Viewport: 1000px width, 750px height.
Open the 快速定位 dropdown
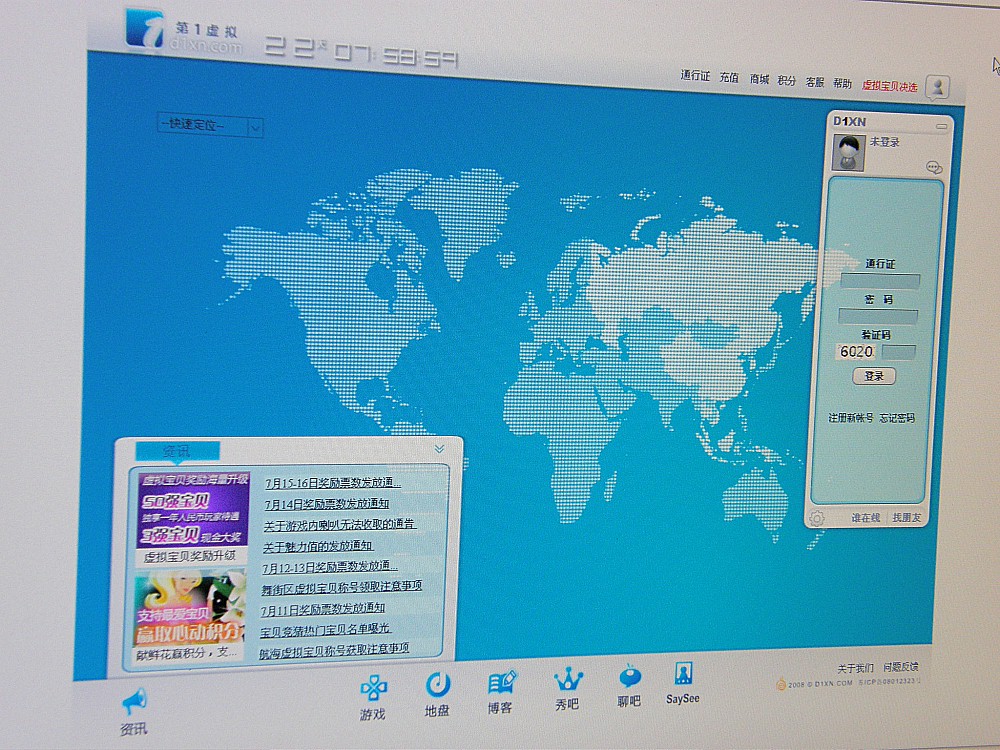coord(209,126)
